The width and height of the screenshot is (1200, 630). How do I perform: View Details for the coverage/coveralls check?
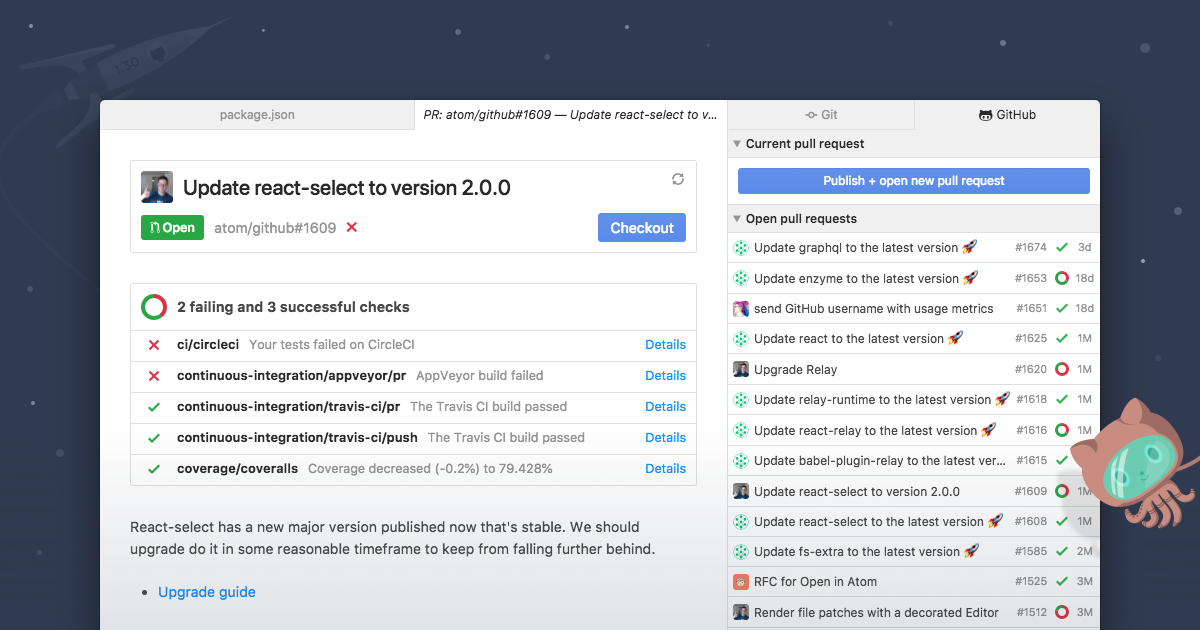click(665, 468)
